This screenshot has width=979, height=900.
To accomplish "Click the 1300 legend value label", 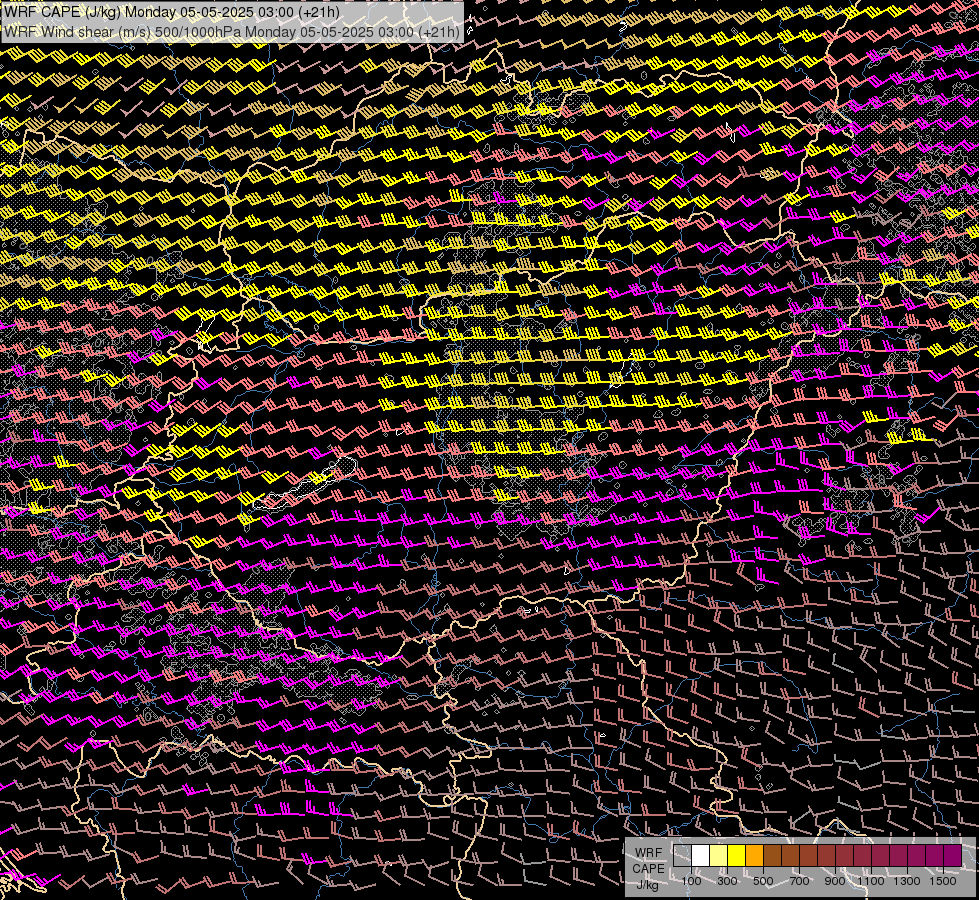I will tap(907, 881).
